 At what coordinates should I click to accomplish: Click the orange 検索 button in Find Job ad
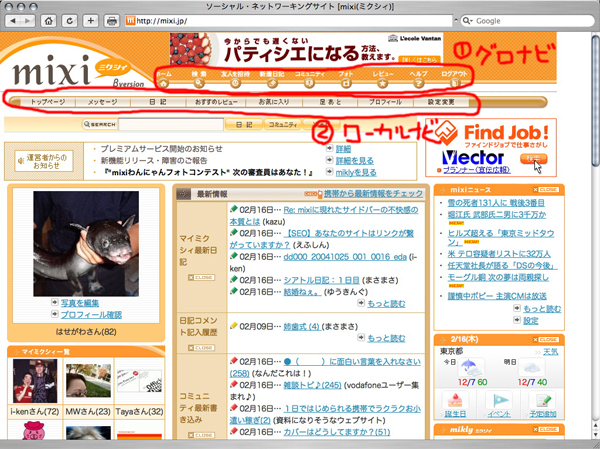pos(533,159)
